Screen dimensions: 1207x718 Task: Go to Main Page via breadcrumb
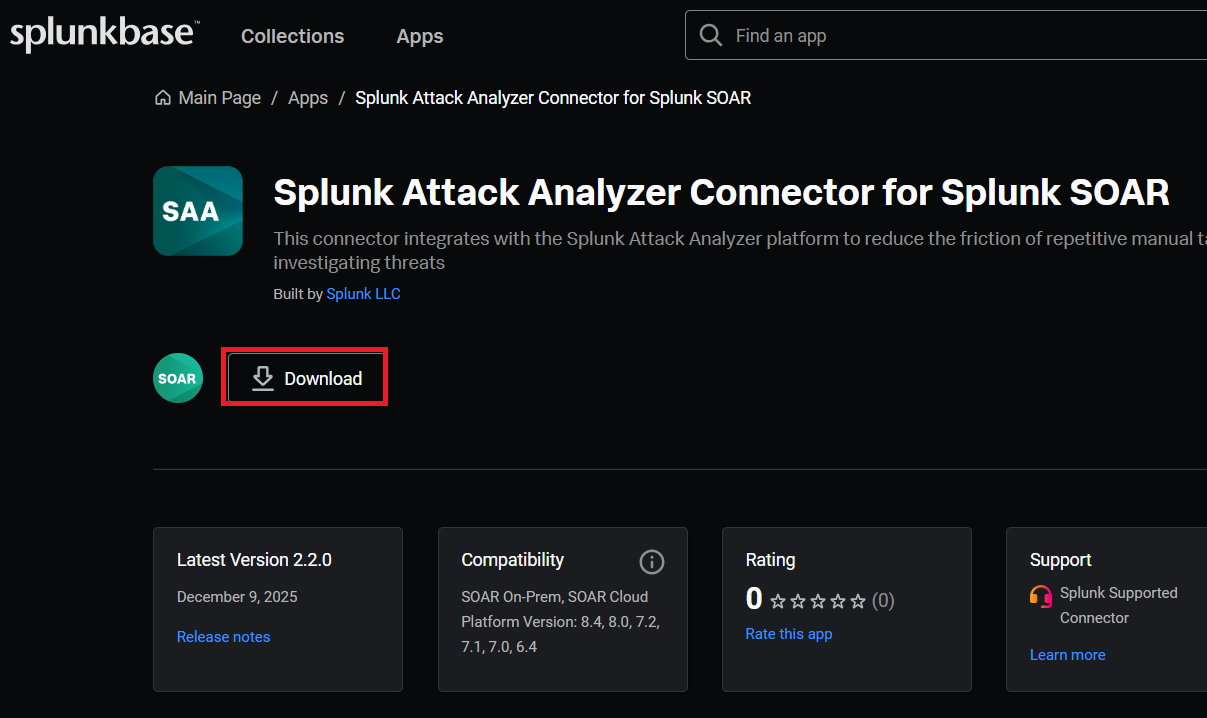(219, 98)
